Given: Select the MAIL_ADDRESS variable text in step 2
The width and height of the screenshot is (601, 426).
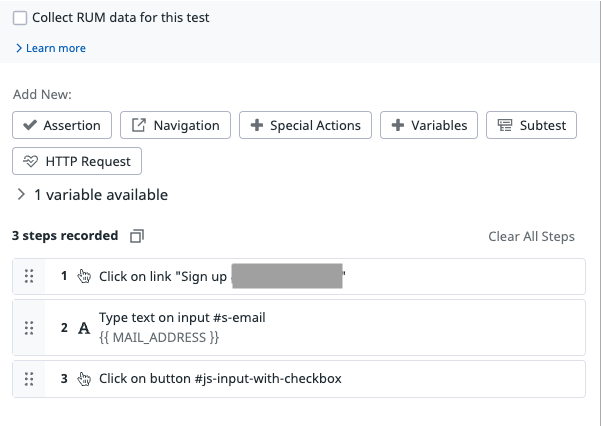Looking at the screenshot, I should click(x=159, y=337).
